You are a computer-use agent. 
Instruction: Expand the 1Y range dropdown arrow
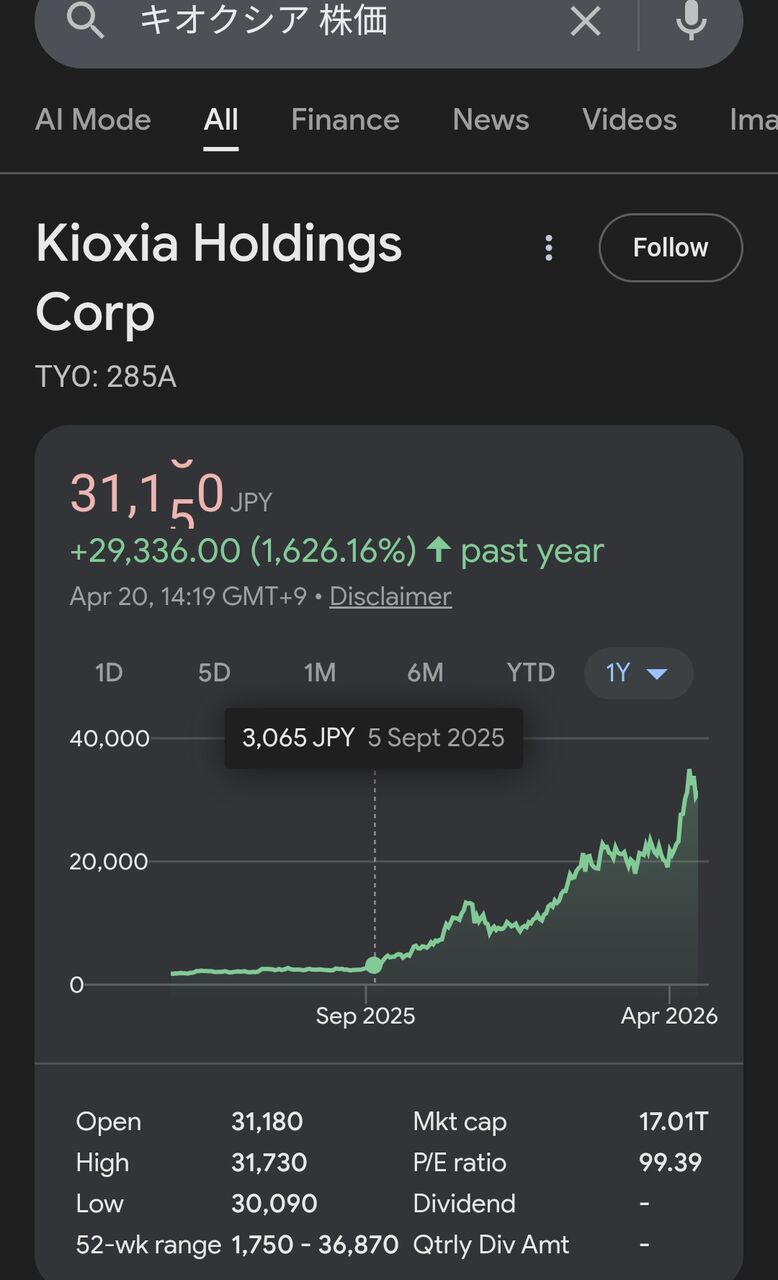(x=657, y=674)
